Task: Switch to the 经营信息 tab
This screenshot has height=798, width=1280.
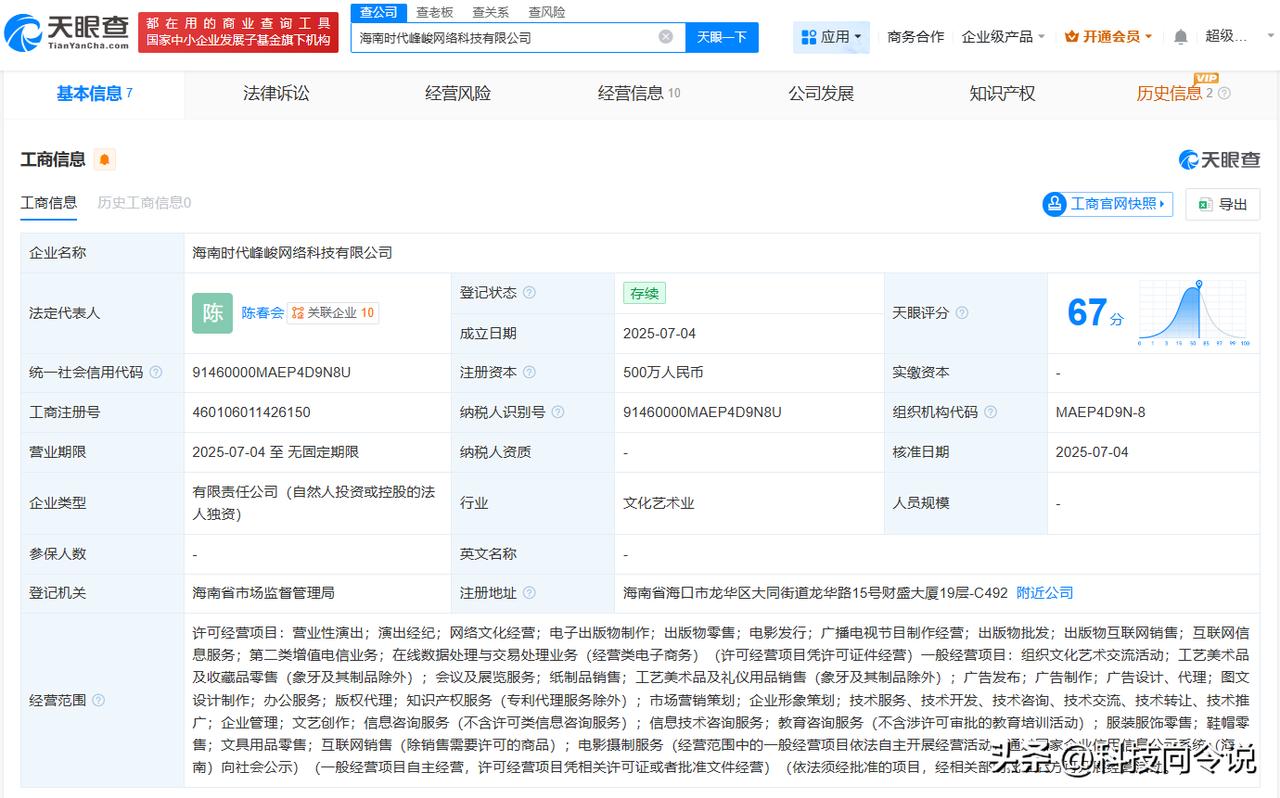Action: (x=639, y=93)
